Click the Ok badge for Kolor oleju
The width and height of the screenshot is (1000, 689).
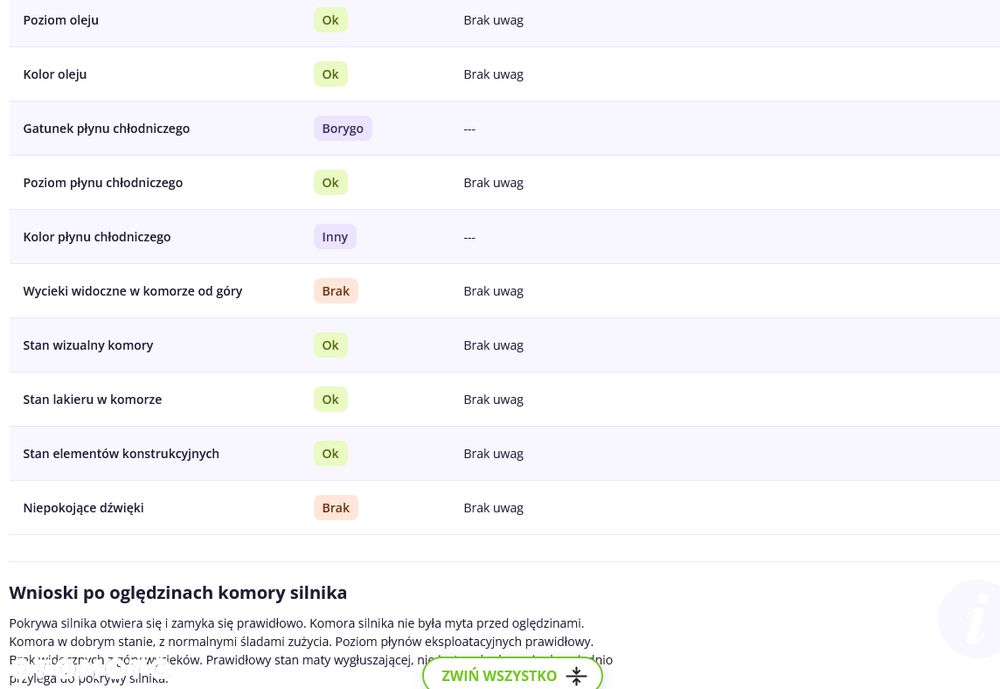330,75
